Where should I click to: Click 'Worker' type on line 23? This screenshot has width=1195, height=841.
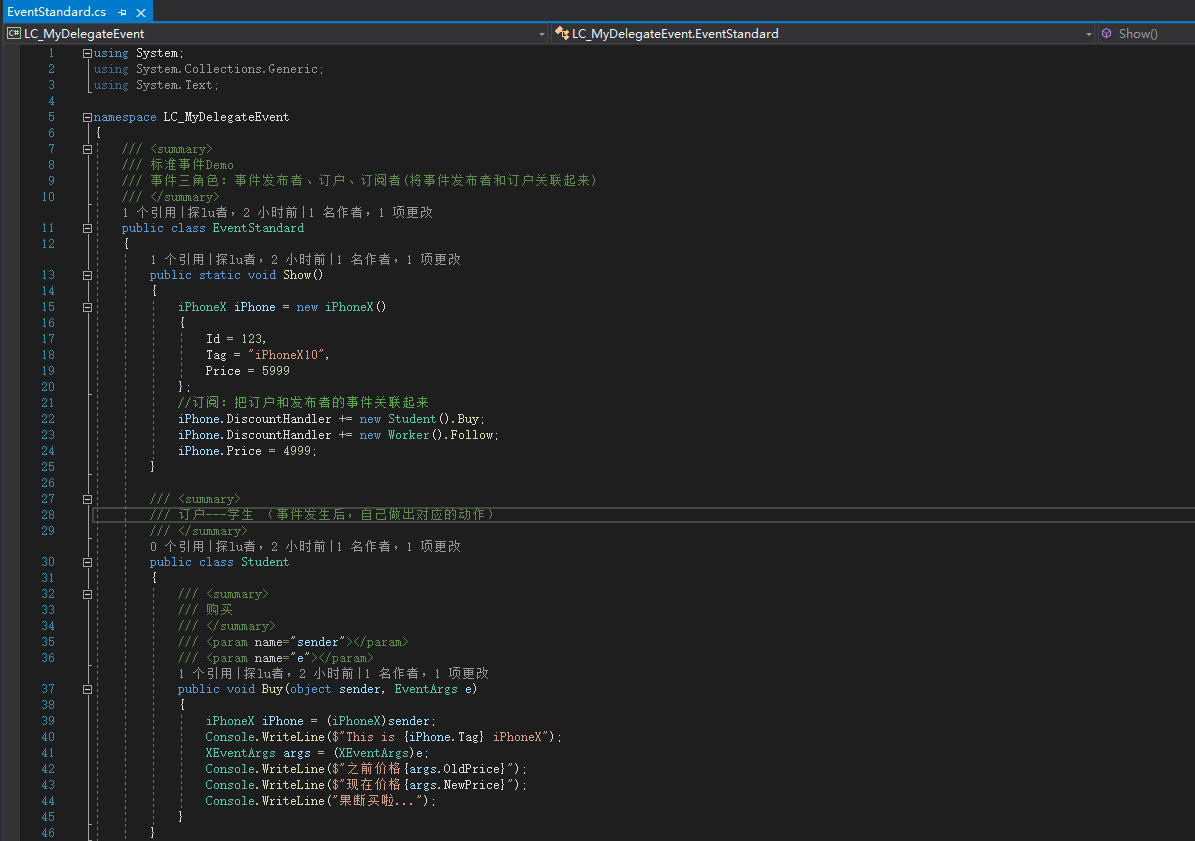[x=408, y=435]
